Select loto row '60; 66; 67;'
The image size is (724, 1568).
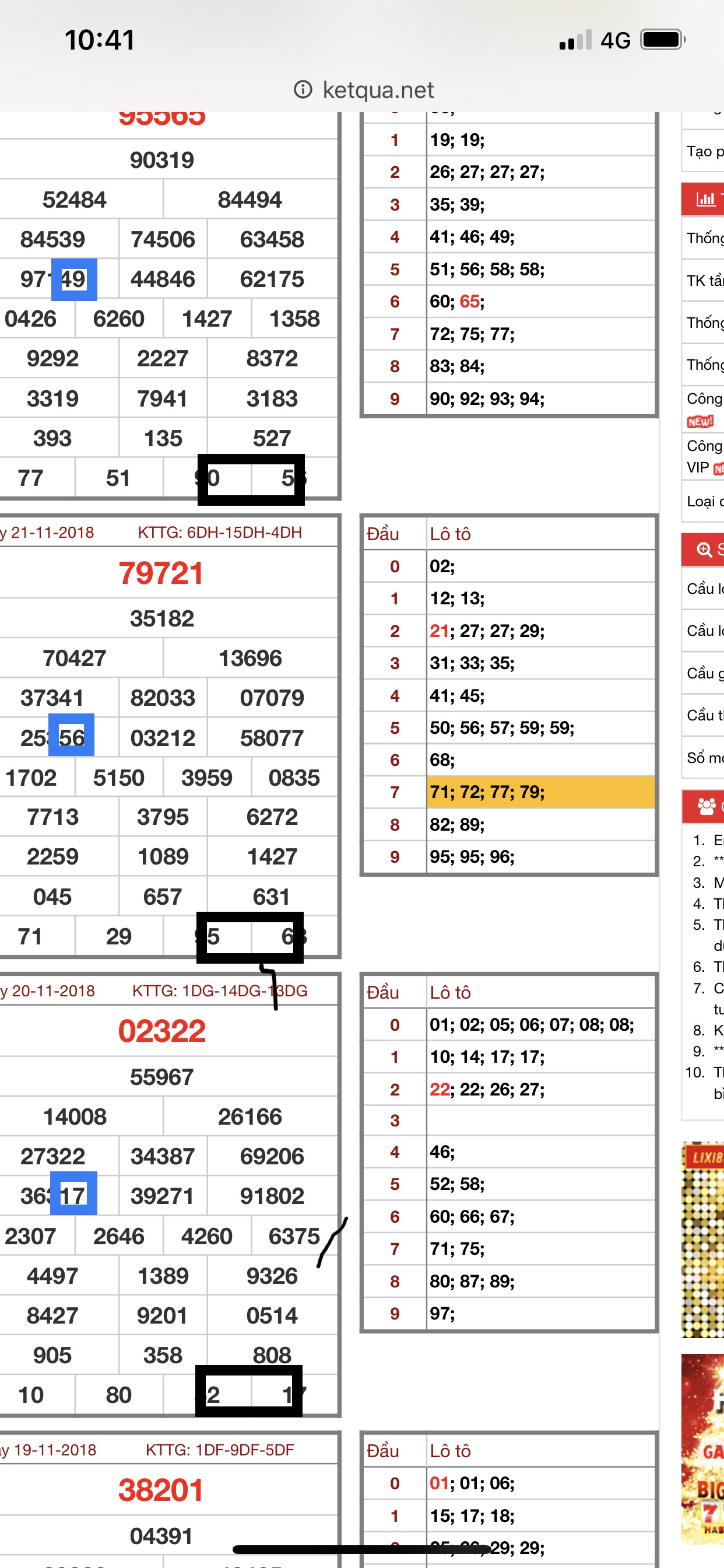tap(541, 1217)
